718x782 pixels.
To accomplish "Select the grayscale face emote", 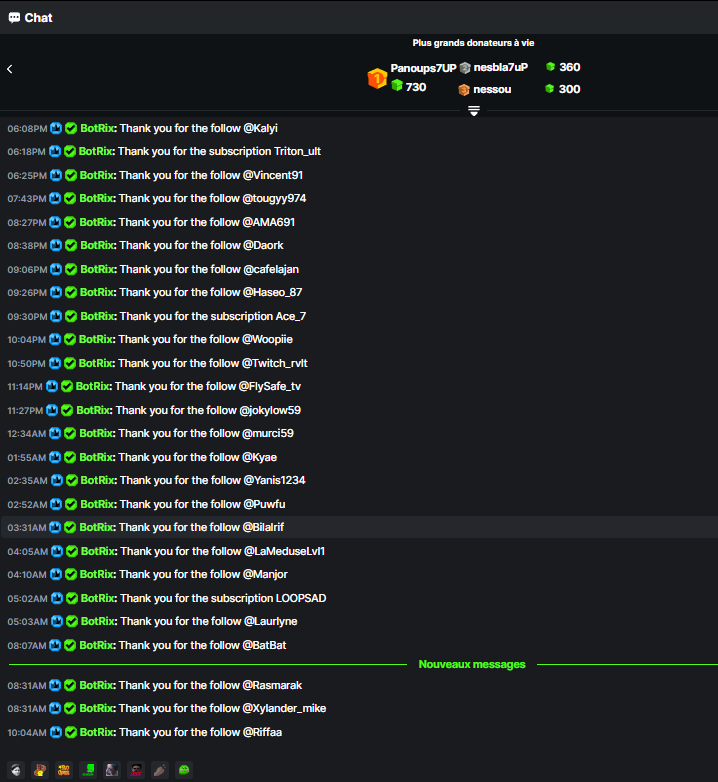I will click(x=16, y=770).
